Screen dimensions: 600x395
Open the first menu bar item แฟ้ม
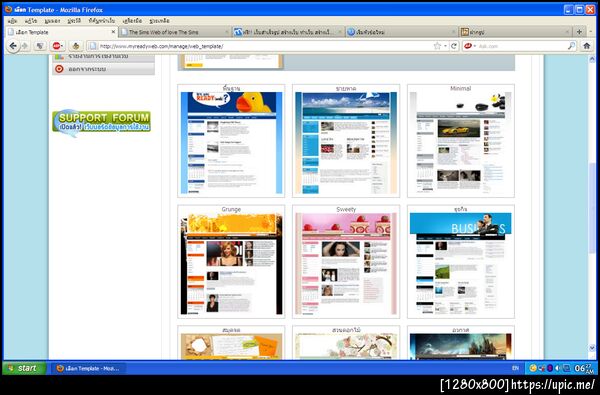coord(12,21)
